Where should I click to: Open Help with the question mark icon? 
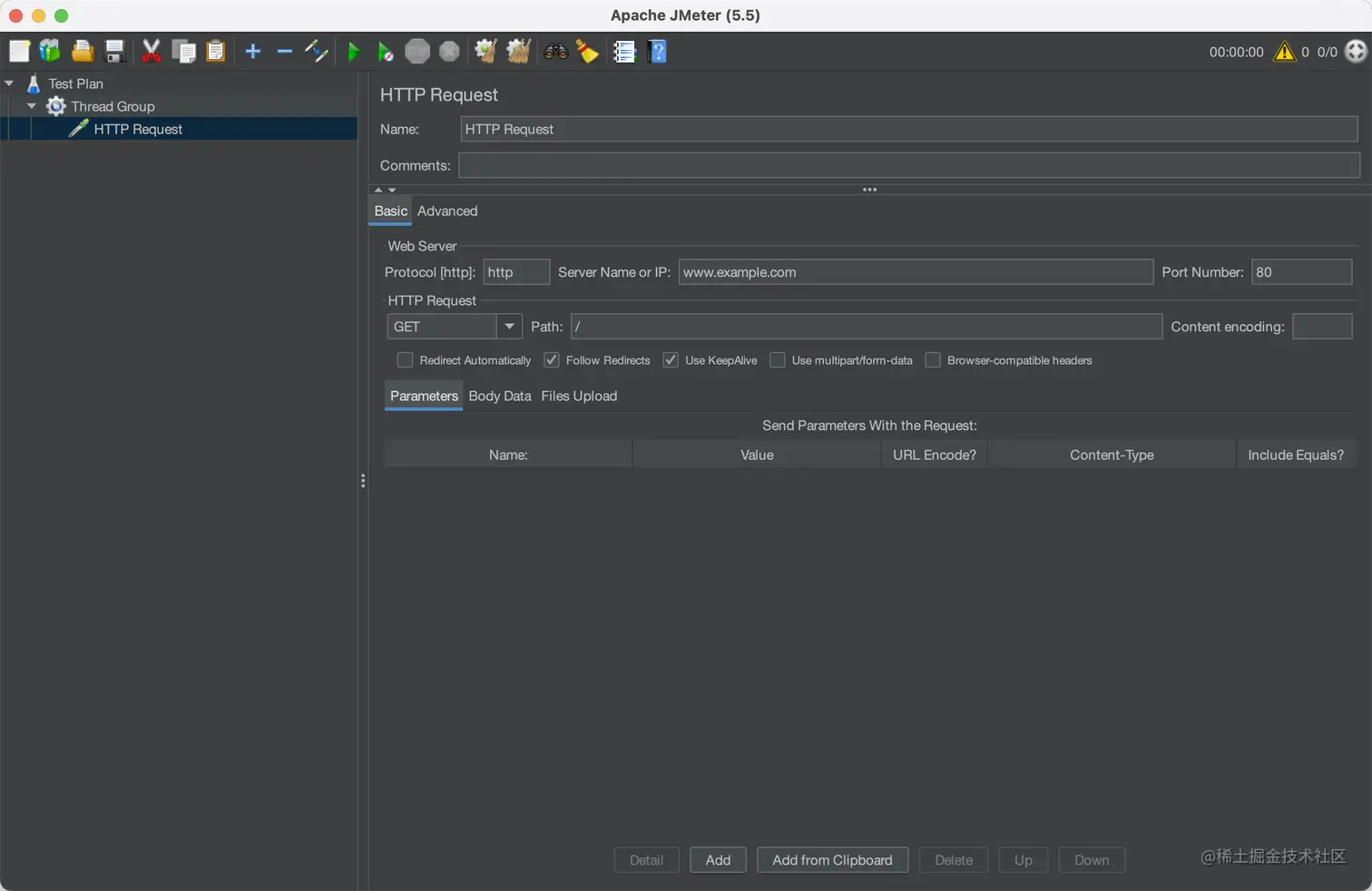pos(659,52)
